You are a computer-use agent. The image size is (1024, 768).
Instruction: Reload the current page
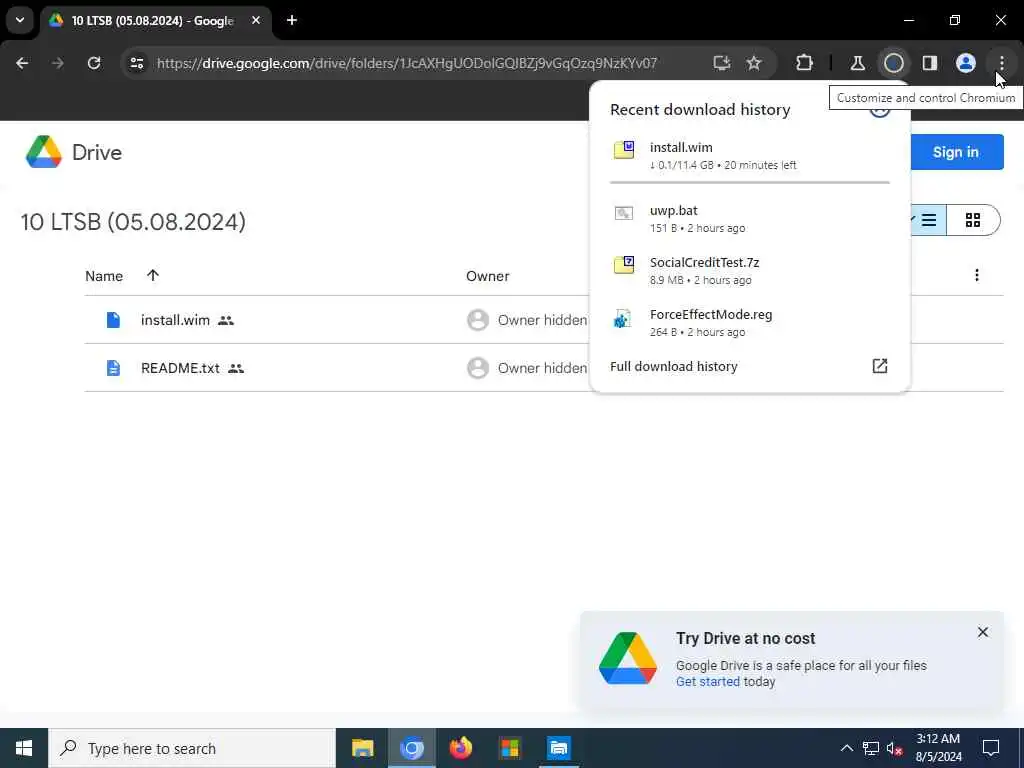click(x=94, y=63)
